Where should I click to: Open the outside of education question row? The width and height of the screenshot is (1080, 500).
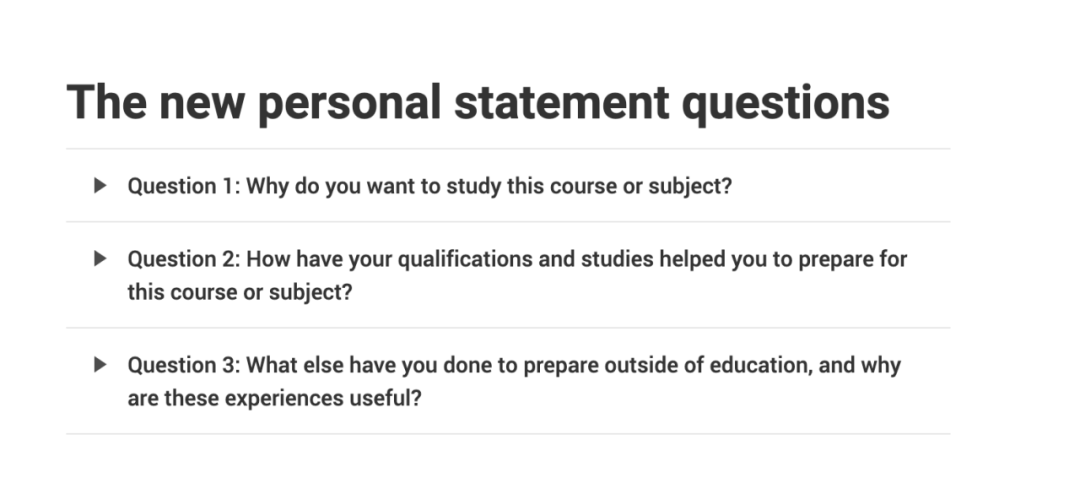pos(508,381)
